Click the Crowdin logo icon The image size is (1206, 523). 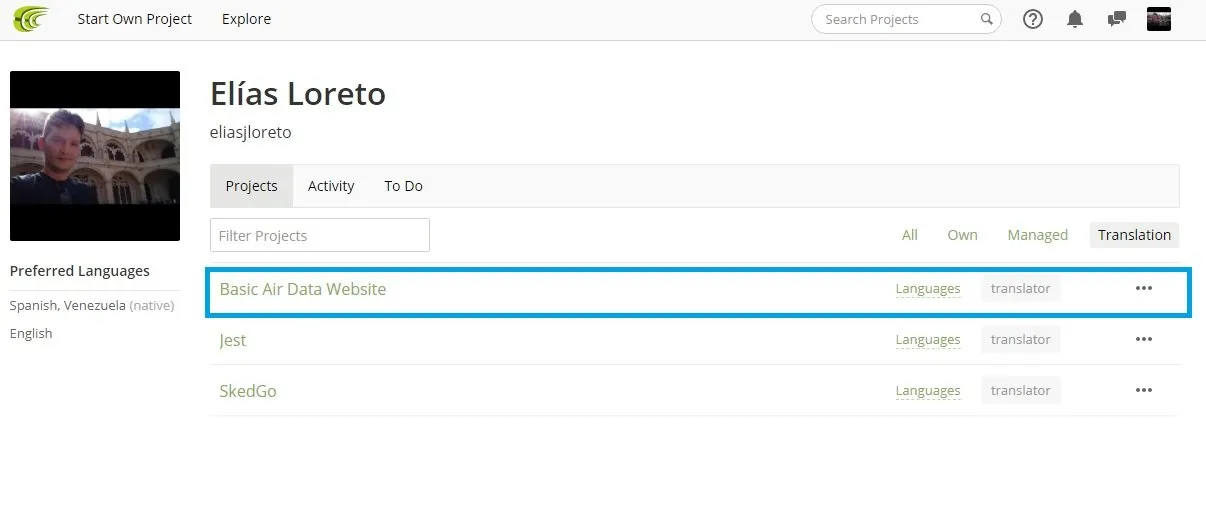click(30, 19)
